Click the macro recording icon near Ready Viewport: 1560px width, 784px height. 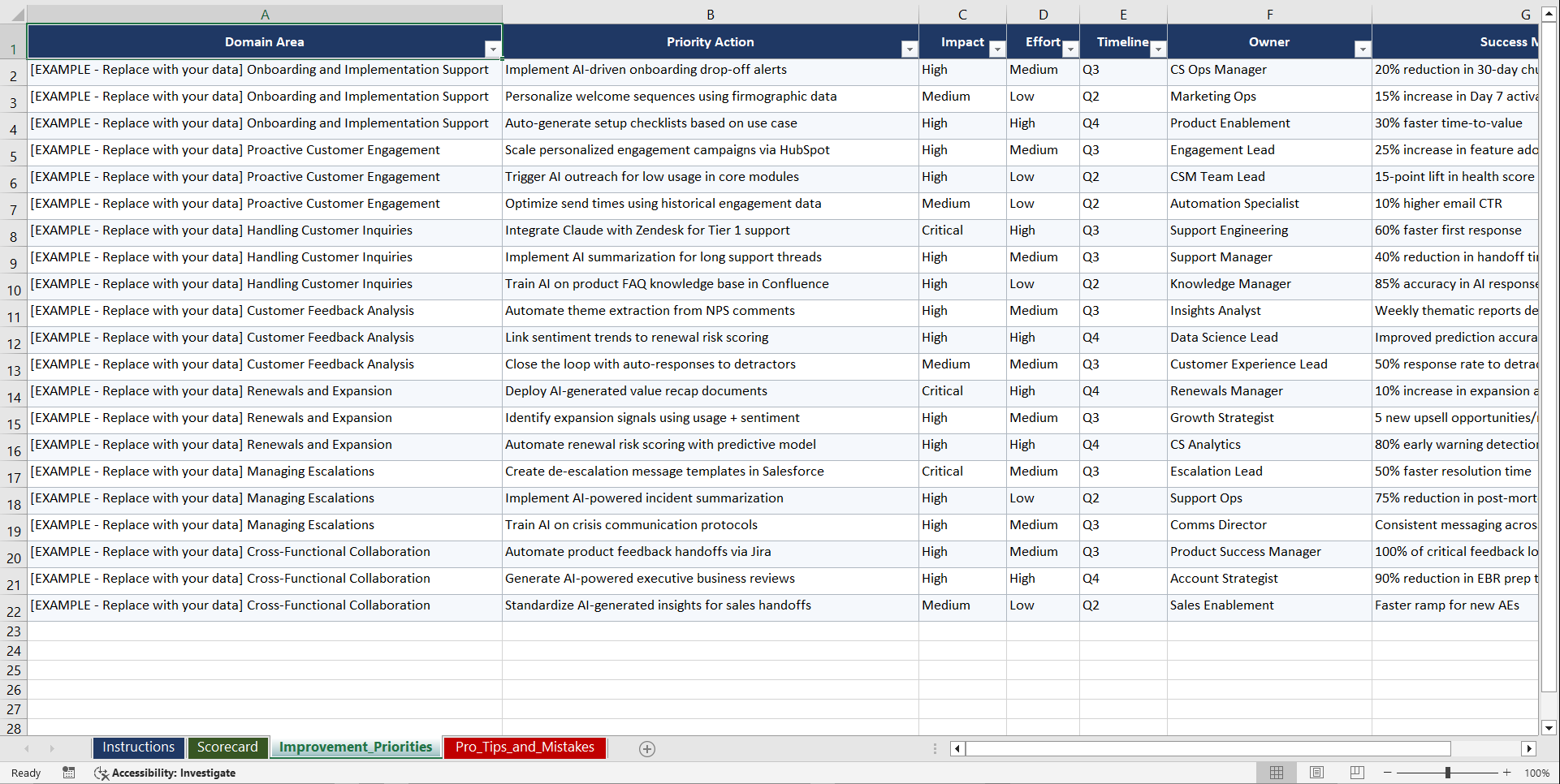coord(69,773)
